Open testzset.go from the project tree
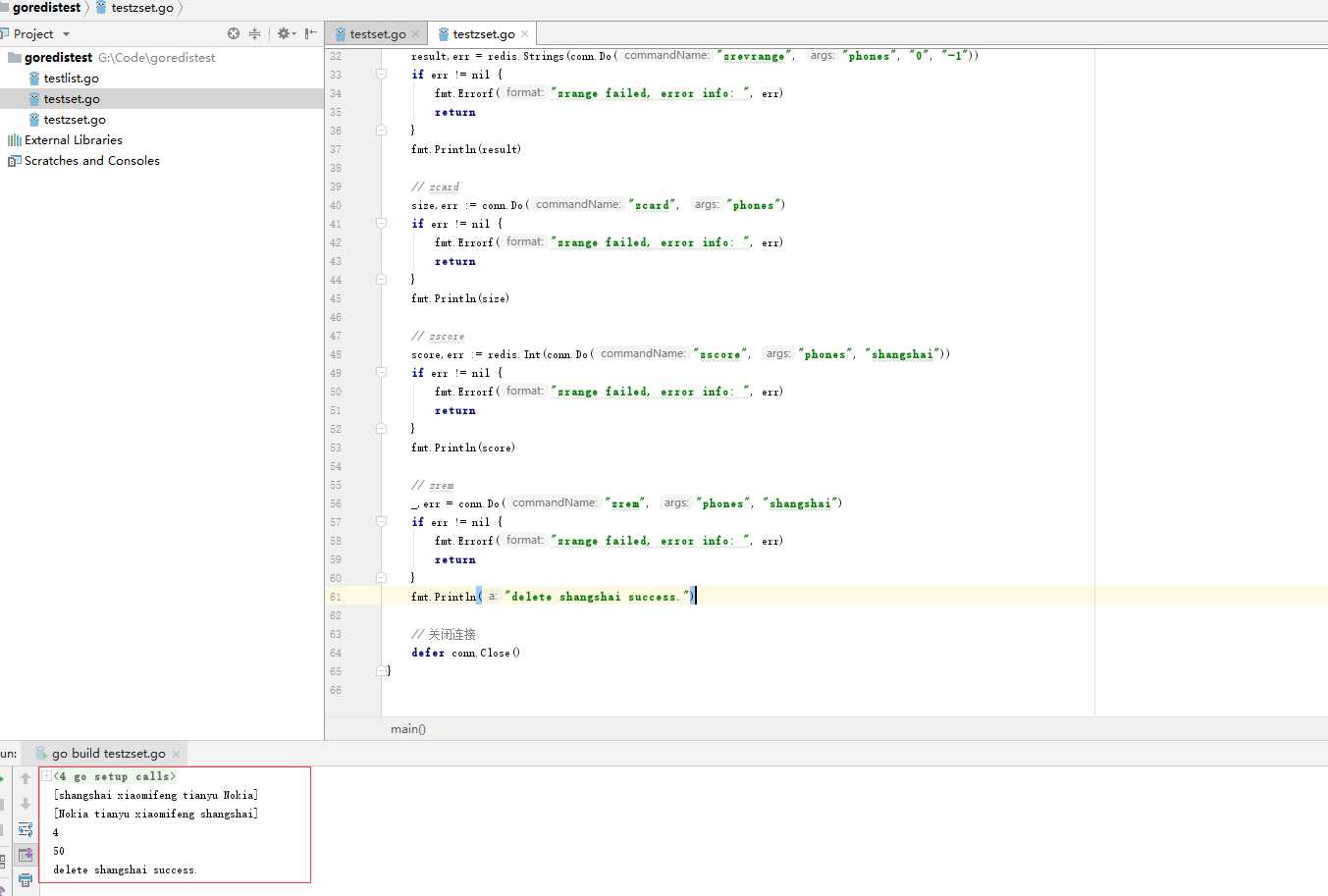The image size is (1328, 896). pos(162,120)
